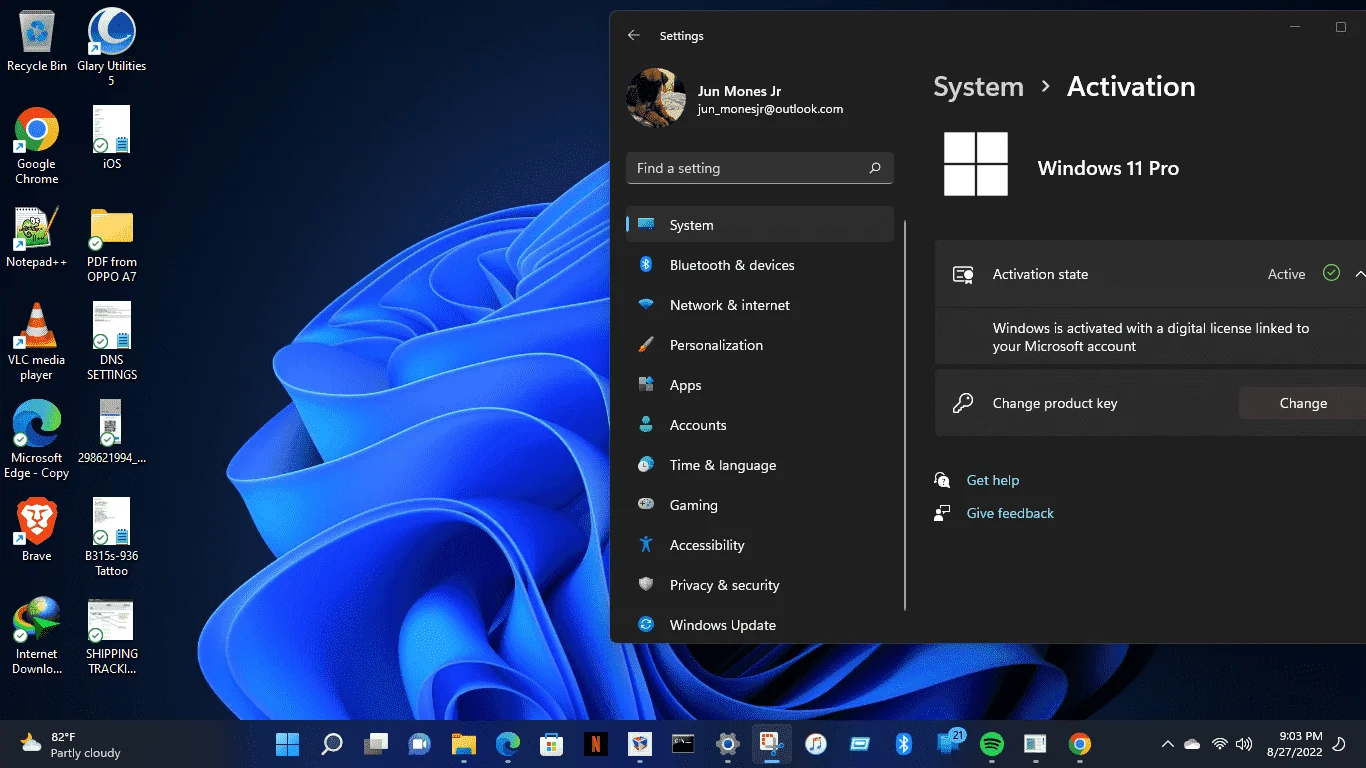This screenshot has width=1366, height=768.
Task: Open the Recycle Bin desktop icon
Action: pyautogui.click(x=37, y=41)
